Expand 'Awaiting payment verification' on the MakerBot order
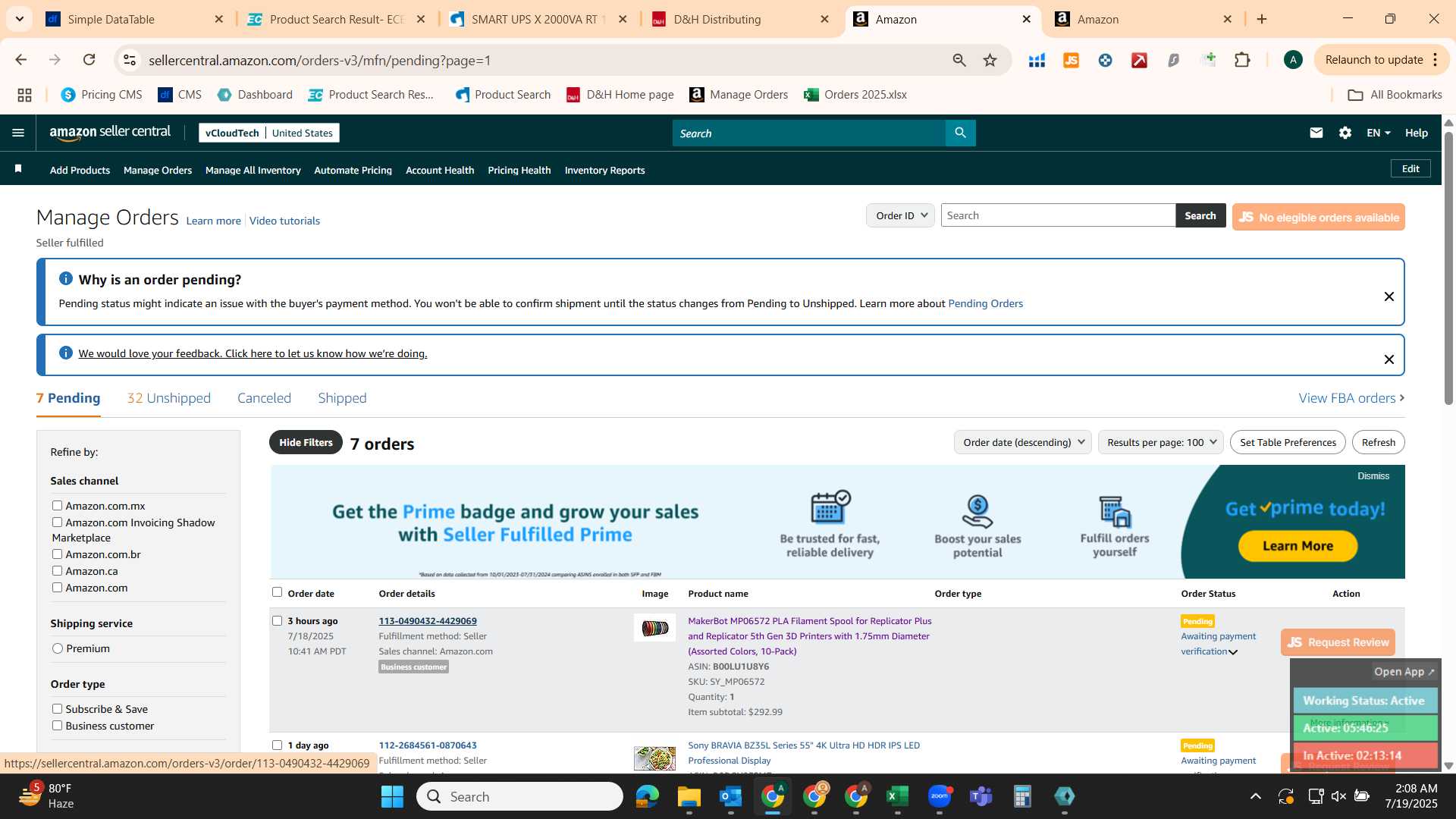The image size is (1456, 819). [x=1233, y=652]
